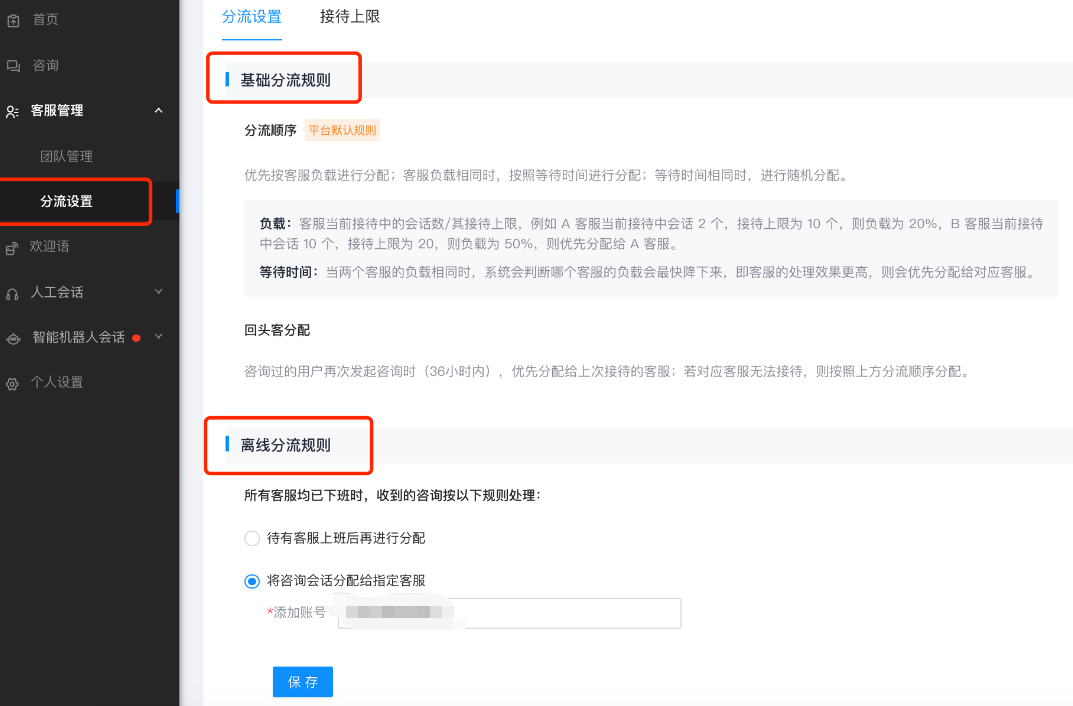Click the robot icon for 智能机器人会话

click(x=13, y=337)
